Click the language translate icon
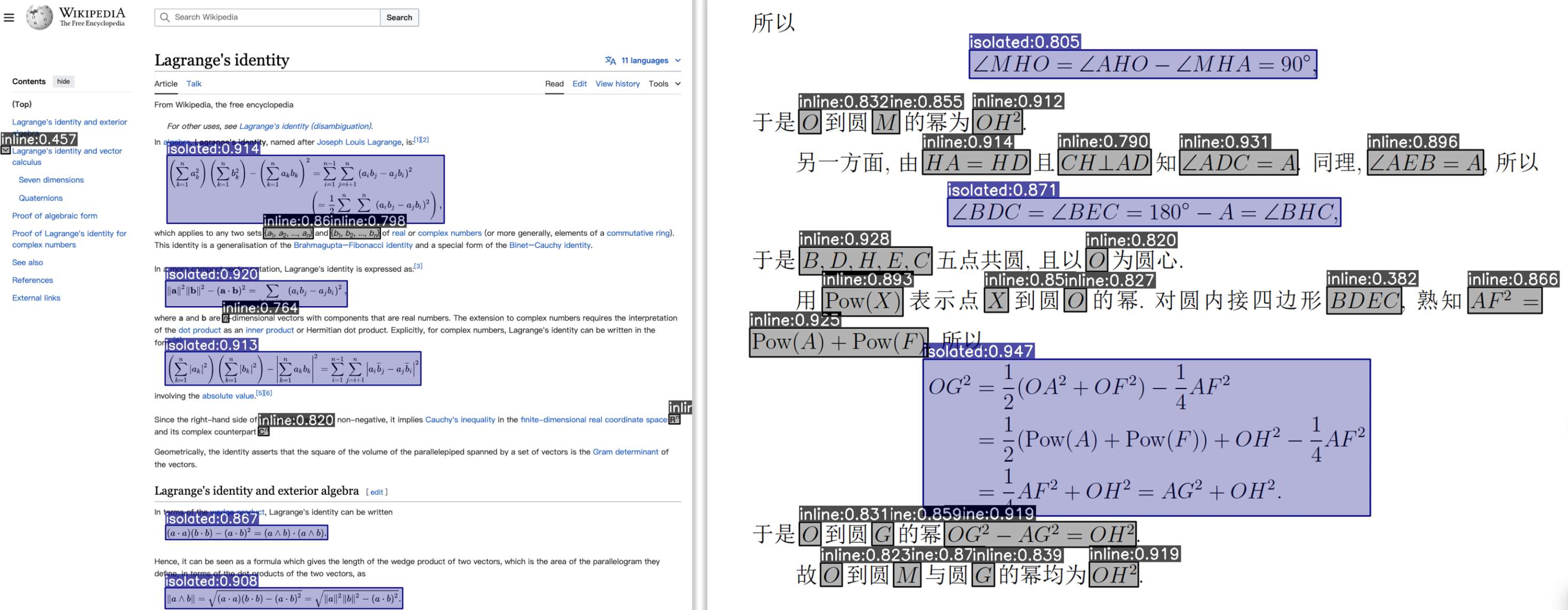 point(610,60)
